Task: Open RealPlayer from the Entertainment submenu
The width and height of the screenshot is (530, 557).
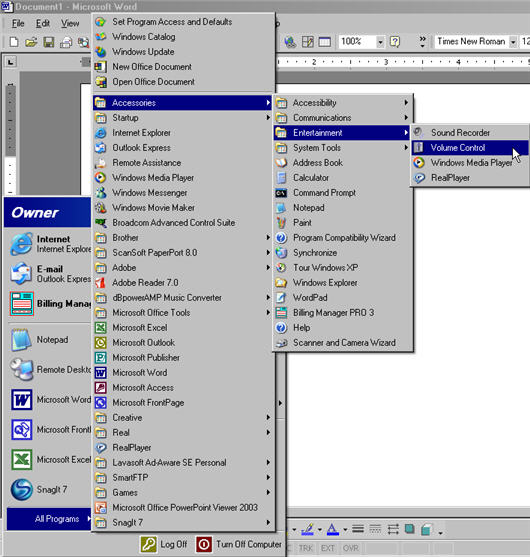Action: pyautogui.click(x=470, y=178)
